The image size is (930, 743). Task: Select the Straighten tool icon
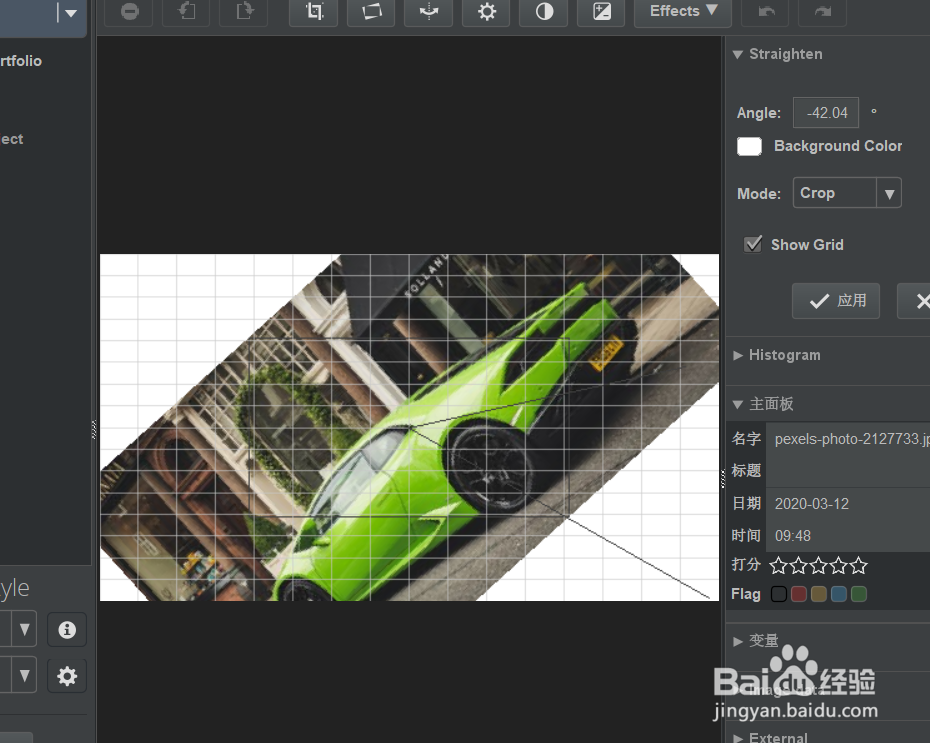click(371, 12)
